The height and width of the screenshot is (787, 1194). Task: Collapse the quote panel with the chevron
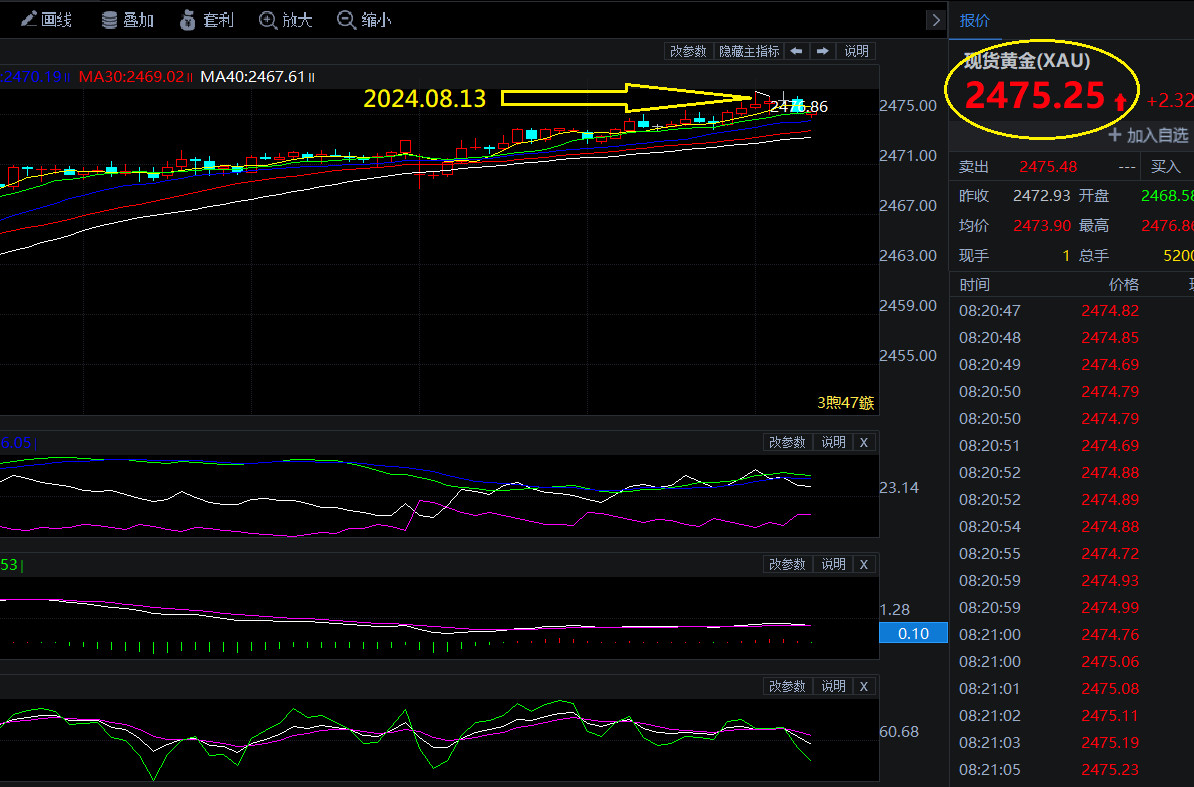click(935, 19)
